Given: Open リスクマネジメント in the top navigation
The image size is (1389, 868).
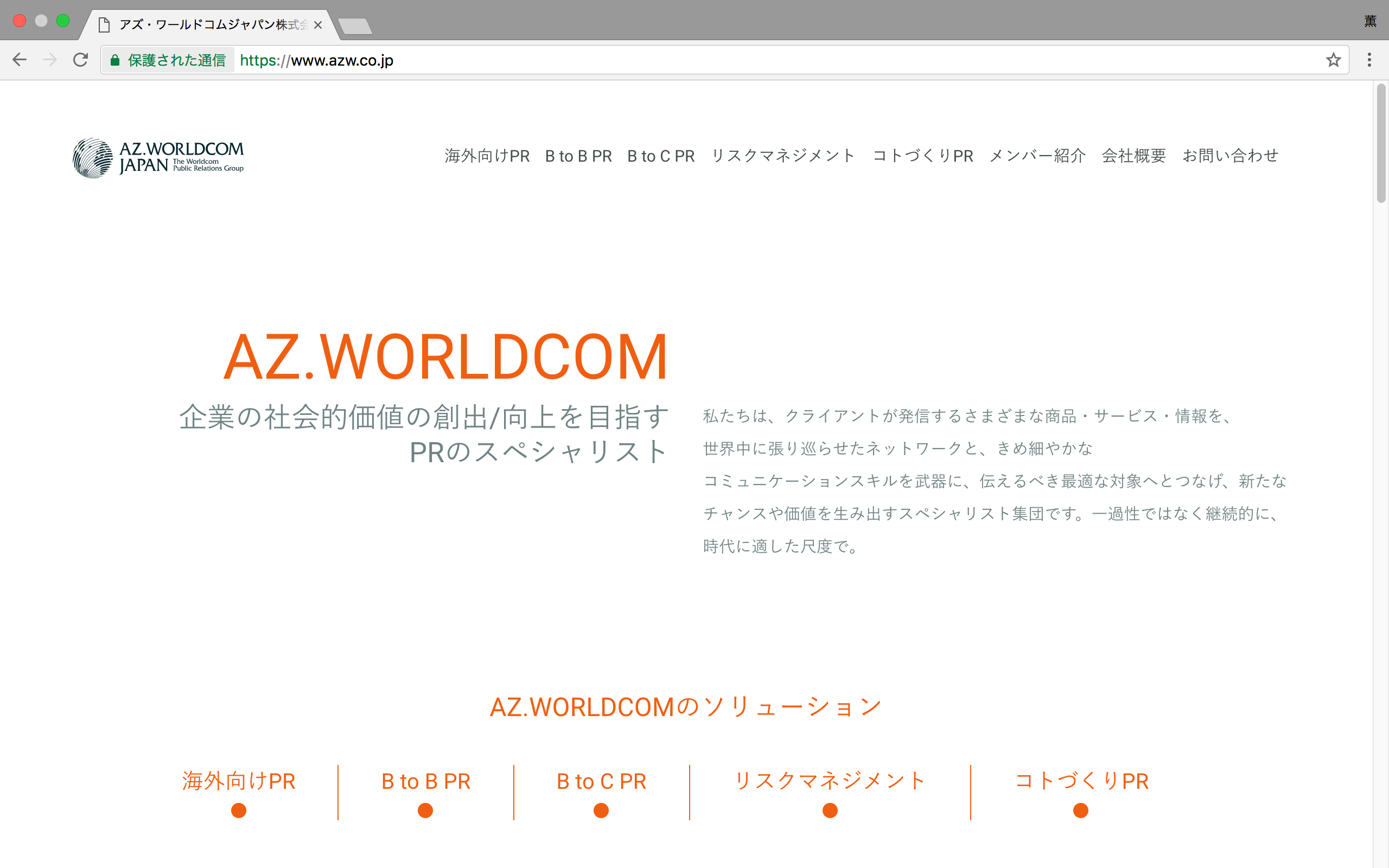Looking at the screenshot, I should point(783,156).
